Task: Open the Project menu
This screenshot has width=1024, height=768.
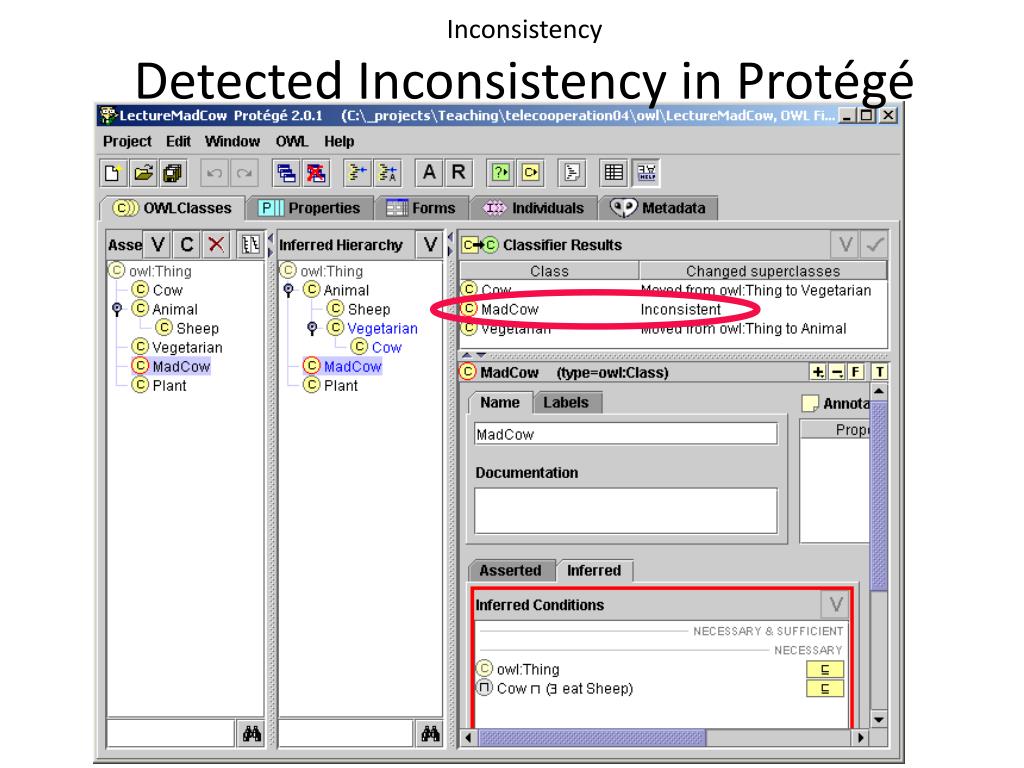Action: (x=127, y=141)
